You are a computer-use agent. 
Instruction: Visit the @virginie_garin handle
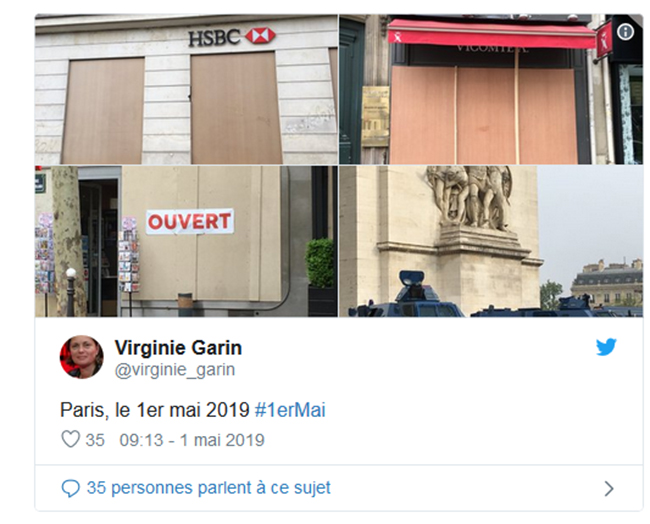(175, 370)
